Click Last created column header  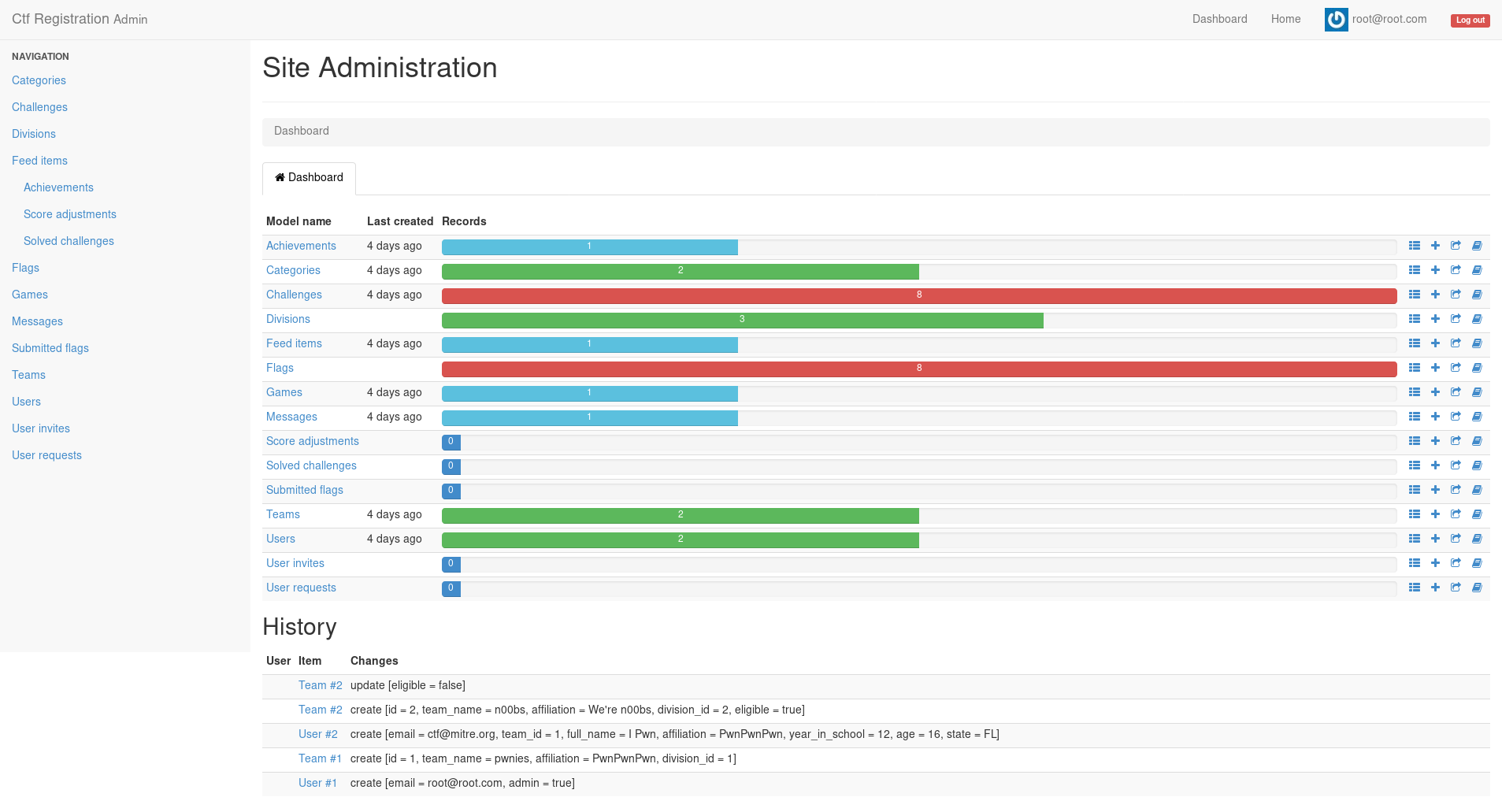(400, 221)
